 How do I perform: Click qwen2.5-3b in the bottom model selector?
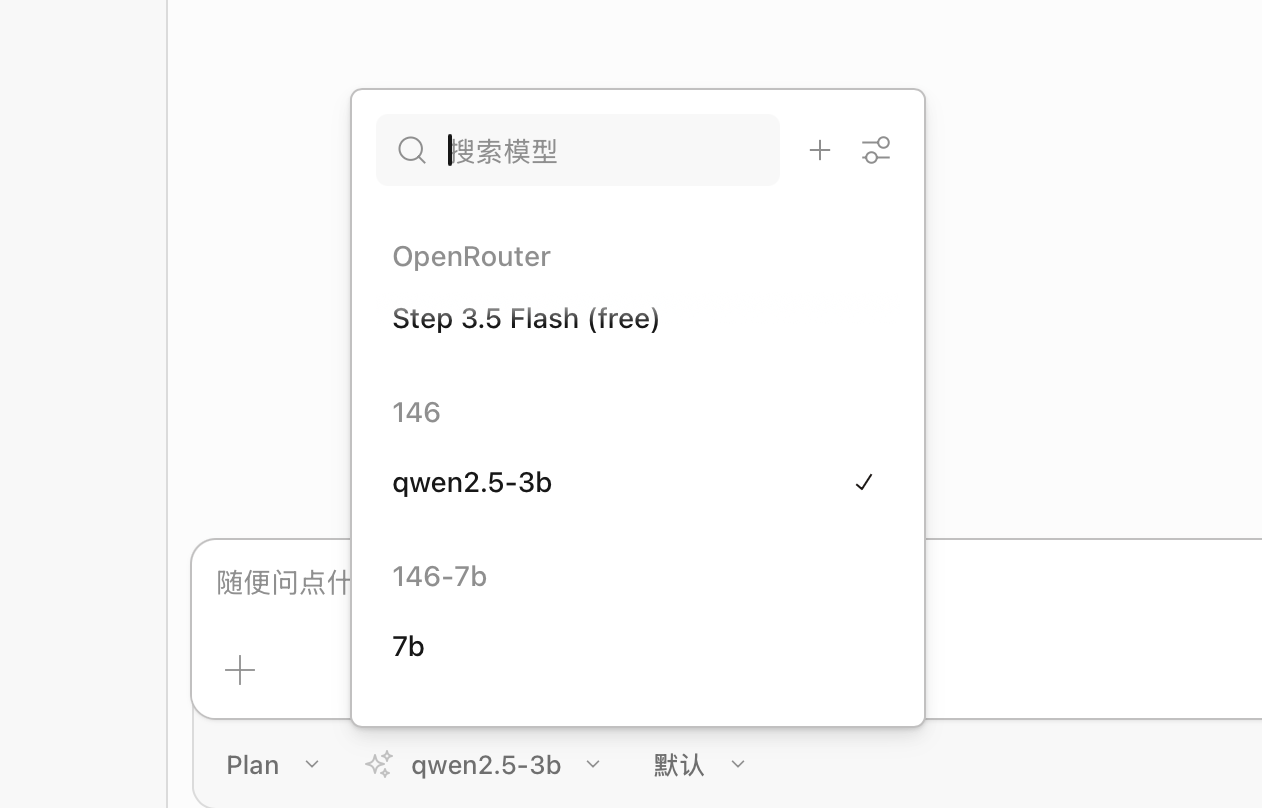486,764
